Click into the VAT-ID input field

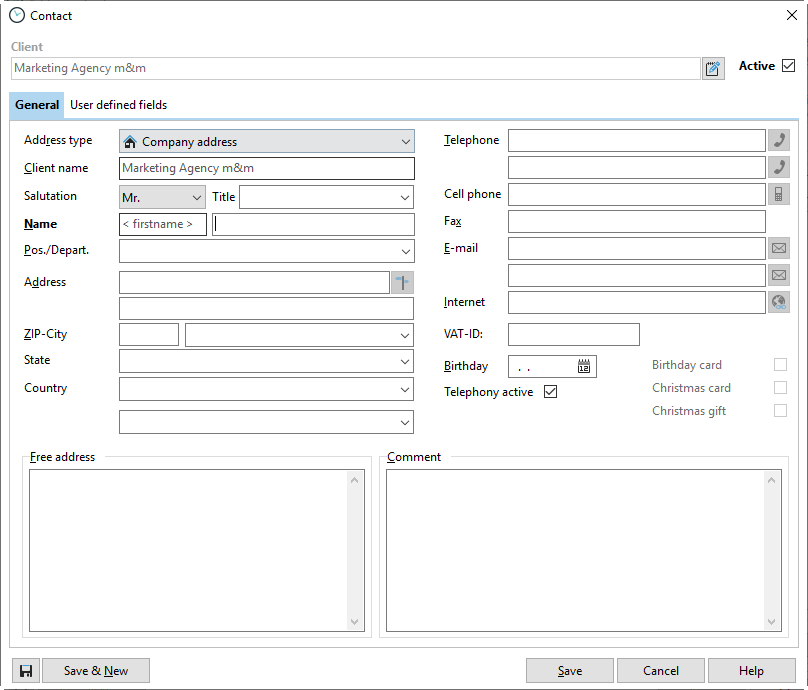573,334
